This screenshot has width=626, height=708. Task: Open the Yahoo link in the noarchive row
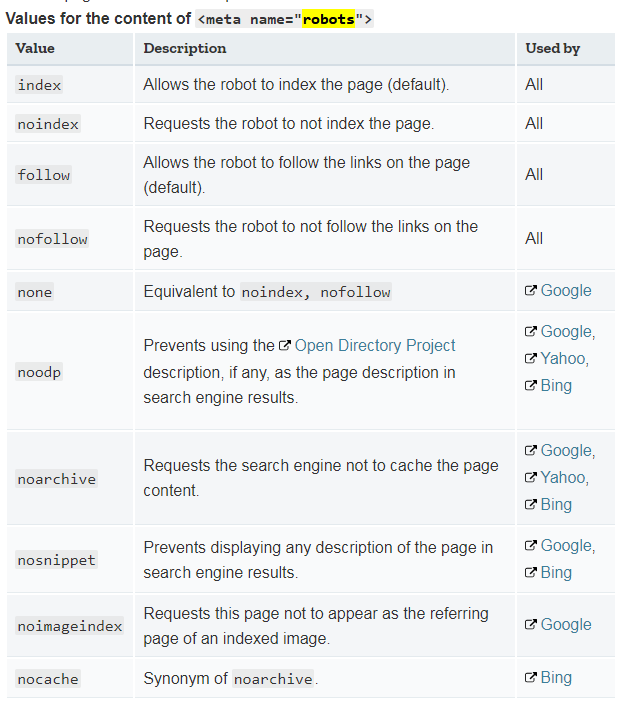(x=565, y=477)
